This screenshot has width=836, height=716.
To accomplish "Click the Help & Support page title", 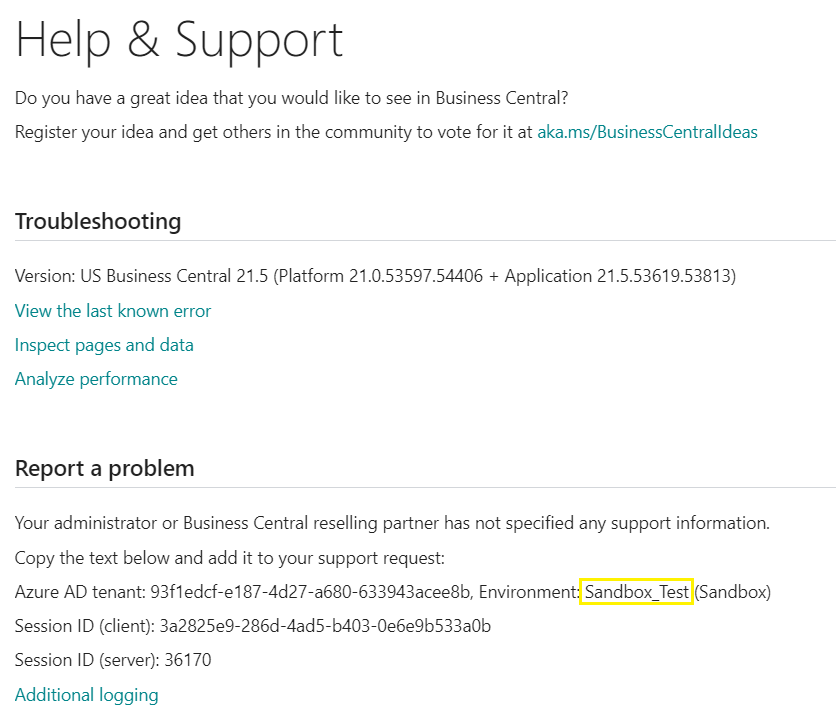I will (x=179, y=41).
